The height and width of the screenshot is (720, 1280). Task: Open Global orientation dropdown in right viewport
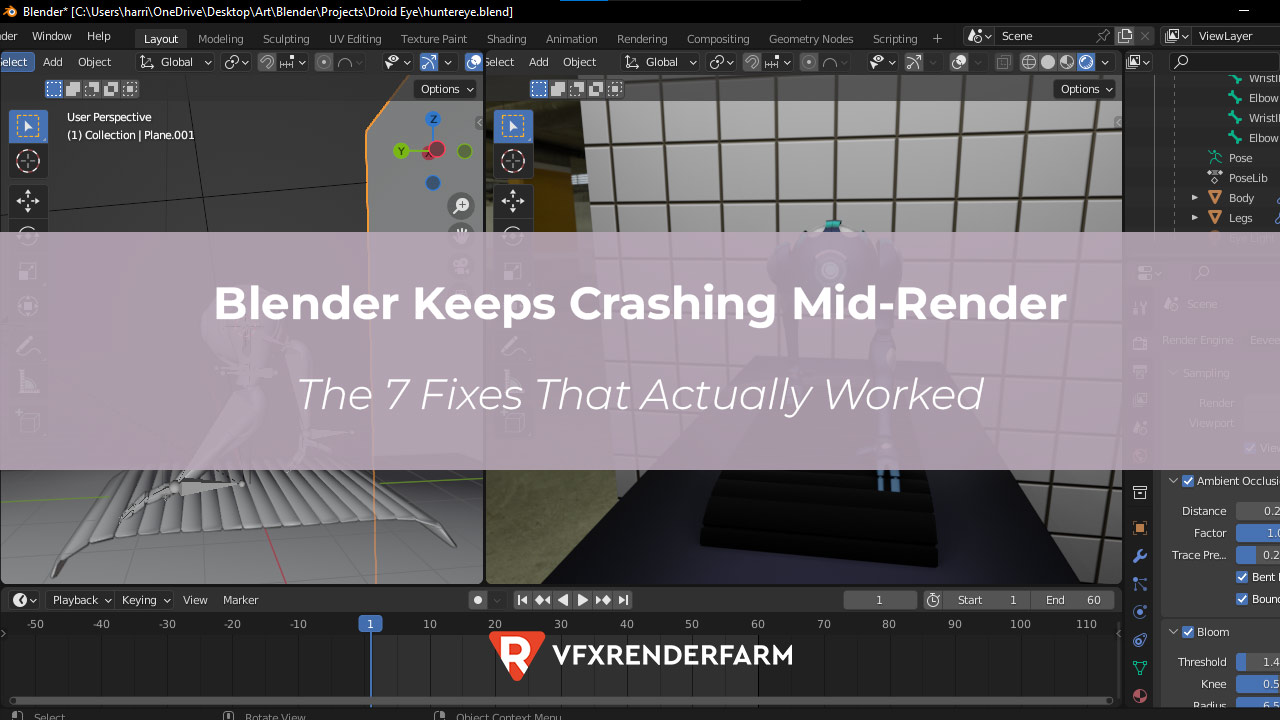click(x=660, y=62)
